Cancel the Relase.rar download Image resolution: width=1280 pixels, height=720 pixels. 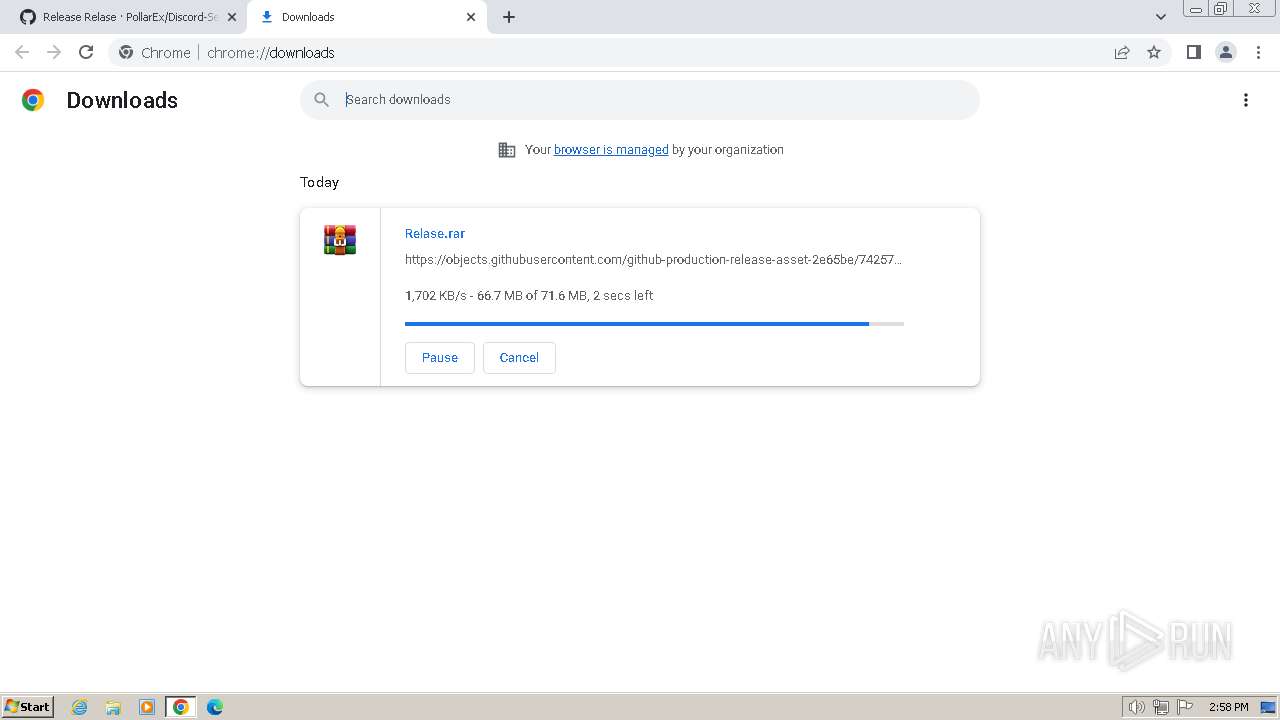[x=519, y=358]
